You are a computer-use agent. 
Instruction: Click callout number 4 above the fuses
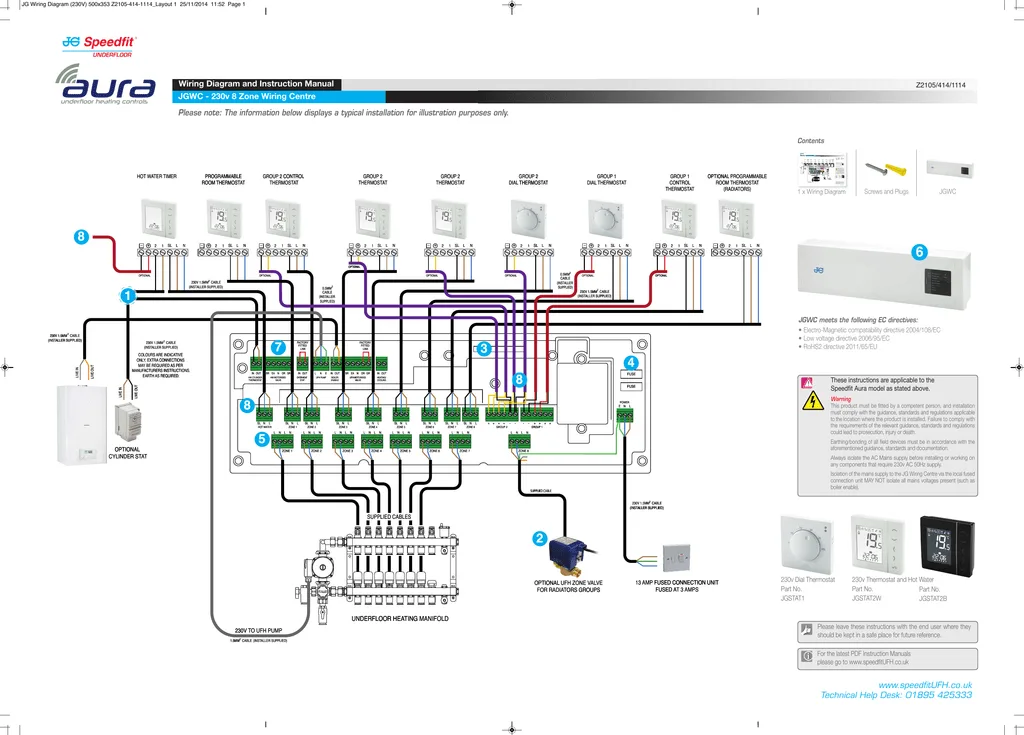pyautogui.click(x=631, y=362)
